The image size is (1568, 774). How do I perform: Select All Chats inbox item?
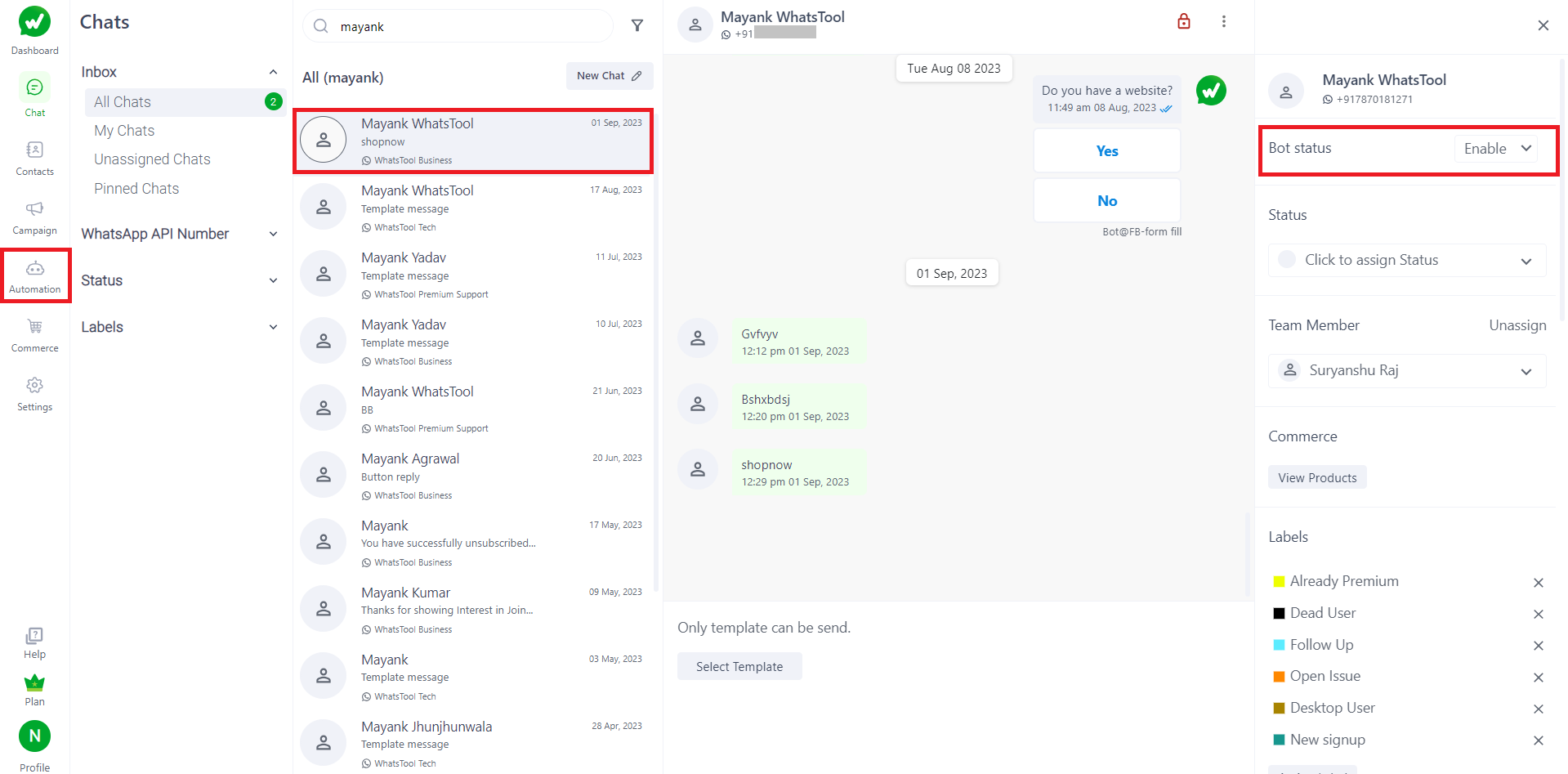pos(185,102)
